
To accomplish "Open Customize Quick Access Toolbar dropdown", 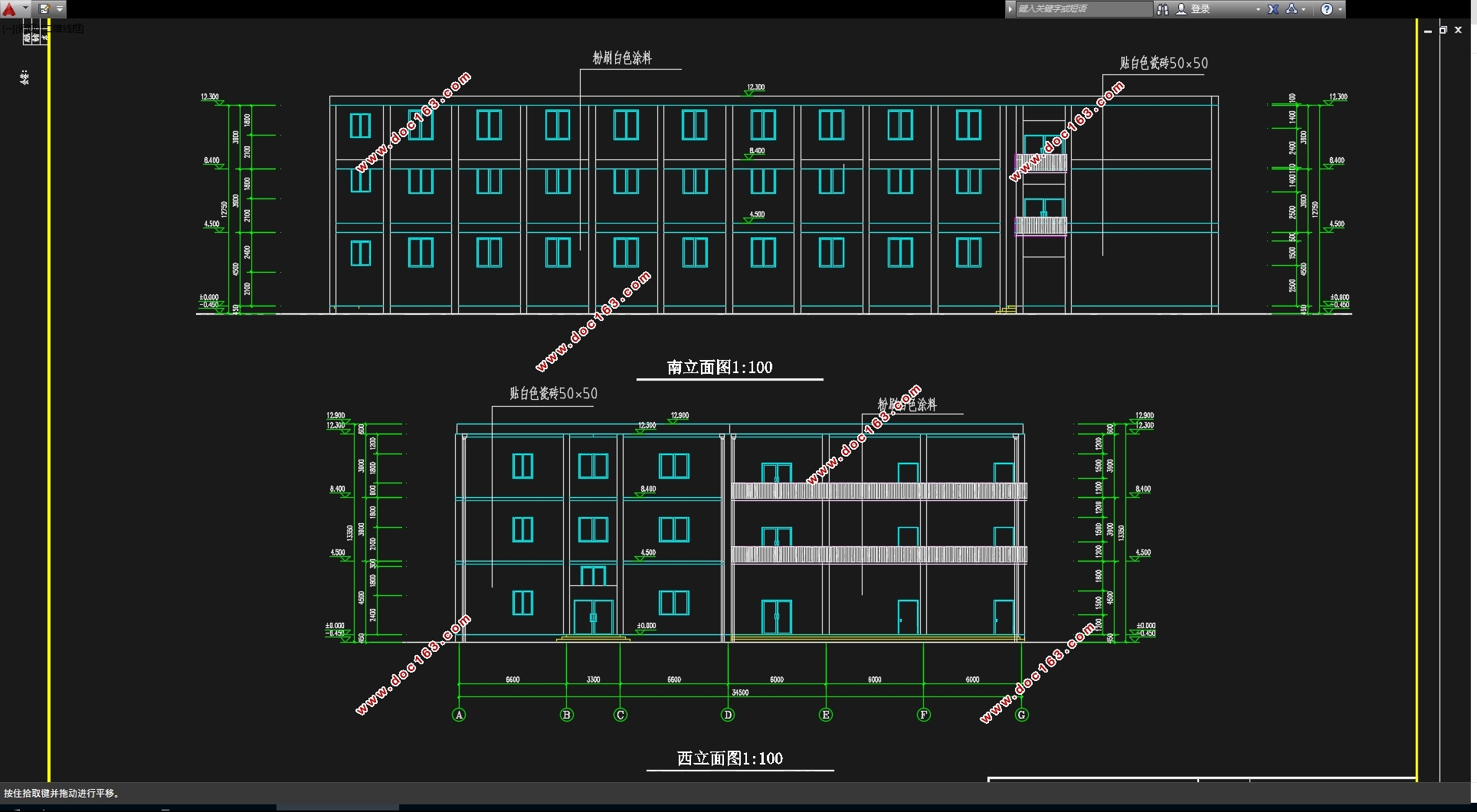I will pos(60,9).
